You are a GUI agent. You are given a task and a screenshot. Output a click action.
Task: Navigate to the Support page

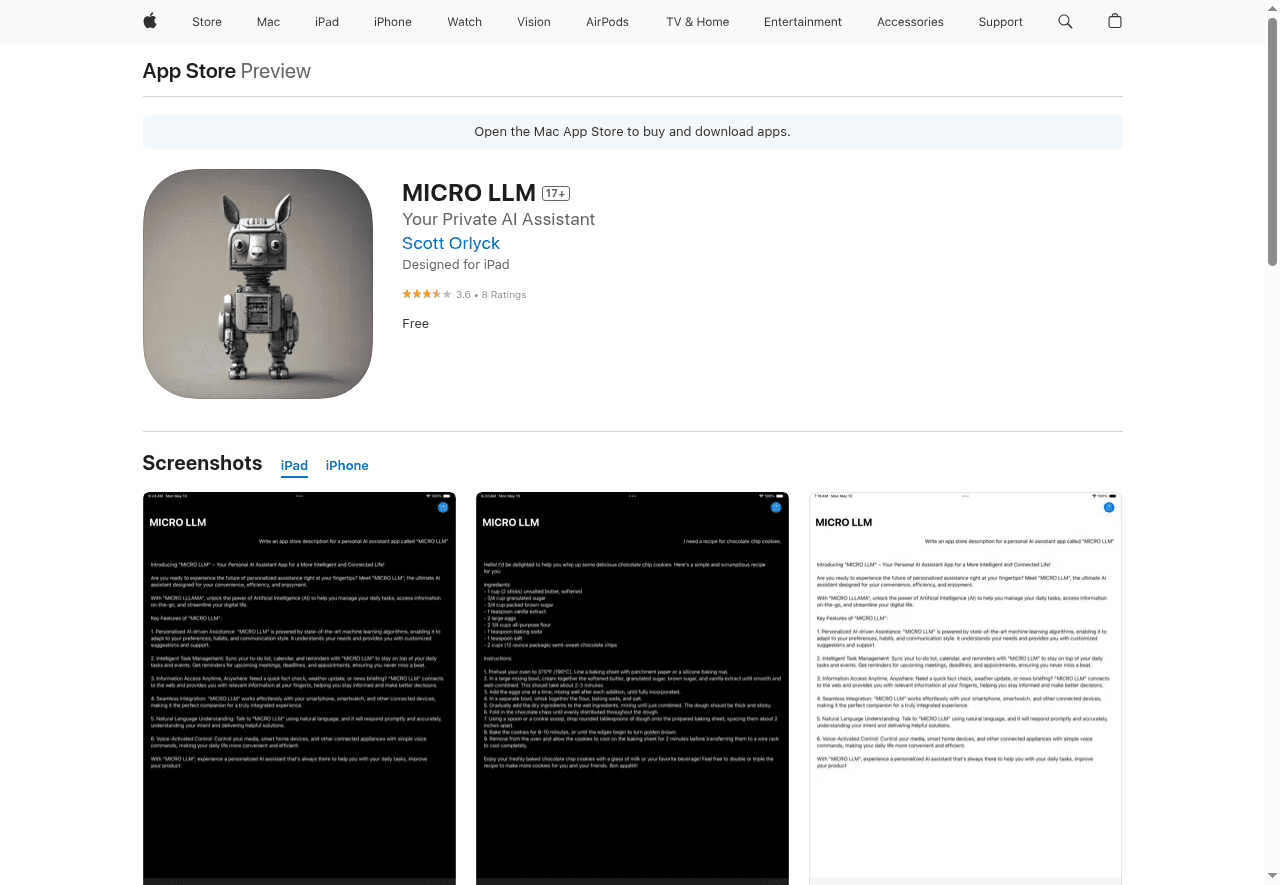(x=1001, y=22)
